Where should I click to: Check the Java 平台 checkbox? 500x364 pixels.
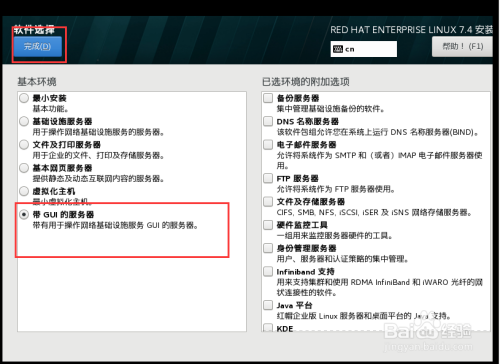268,305
